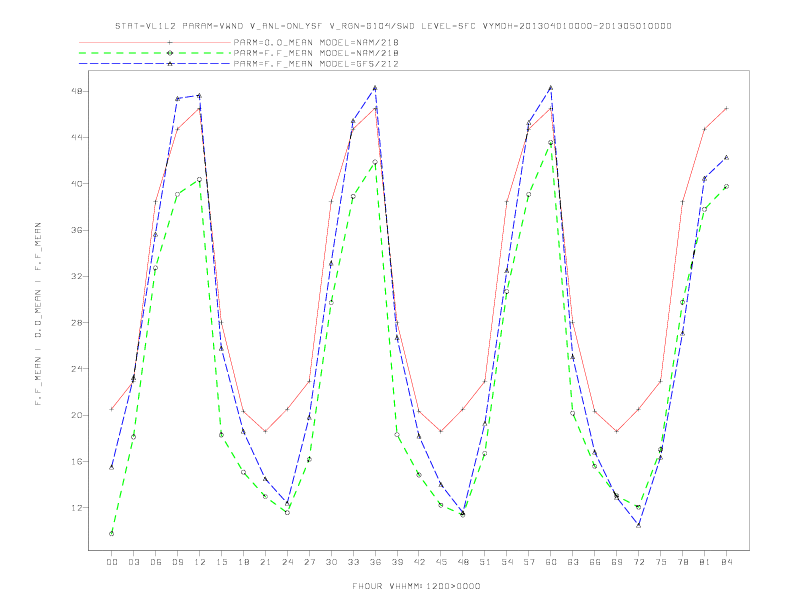Click x-axis tick label 15

pyautogui.click(x=221, y=562)
